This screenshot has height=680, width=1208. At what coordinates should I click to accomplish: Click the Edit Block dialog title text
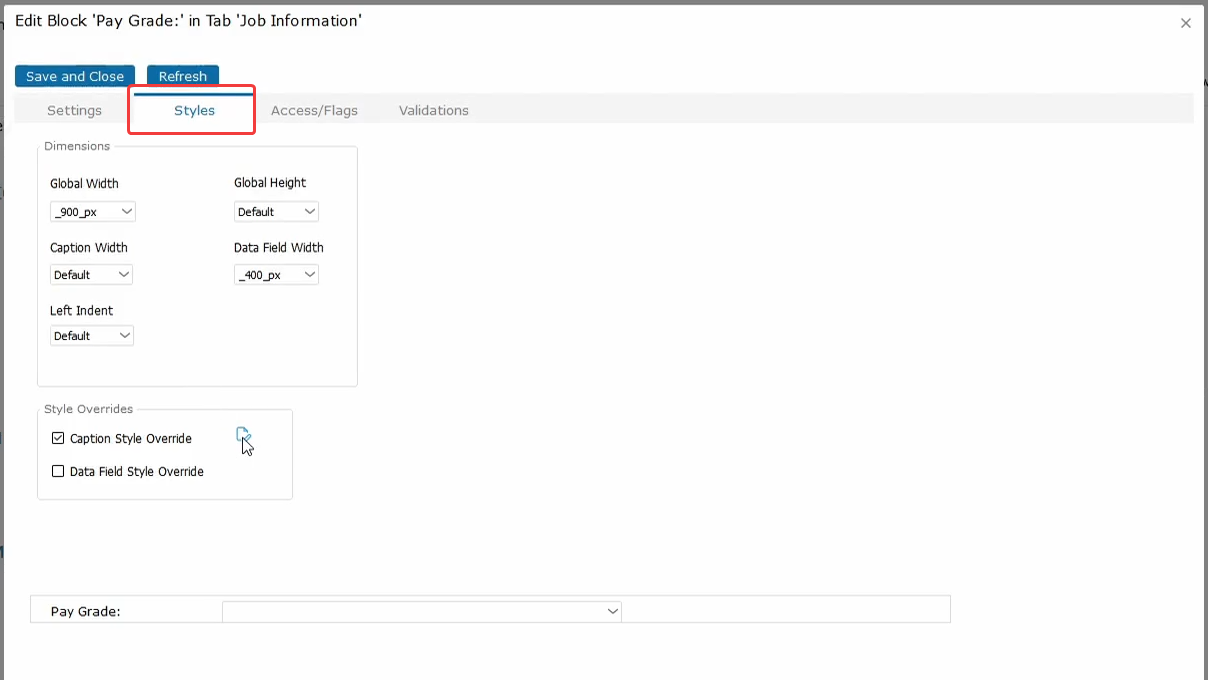click(x=188, y=21)
